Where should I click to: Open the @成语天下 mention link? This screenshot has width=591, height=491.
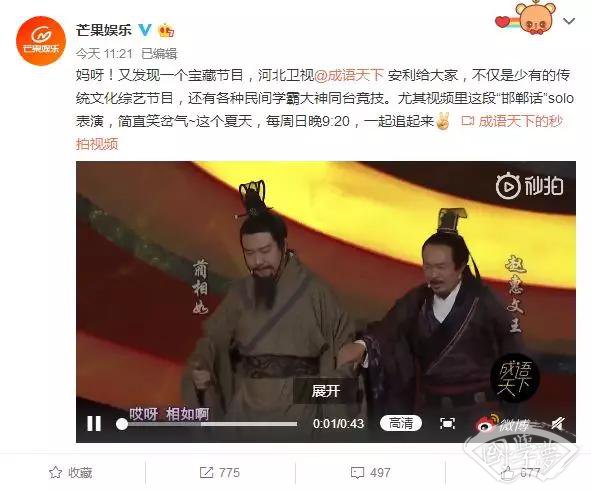click(349, 76)
